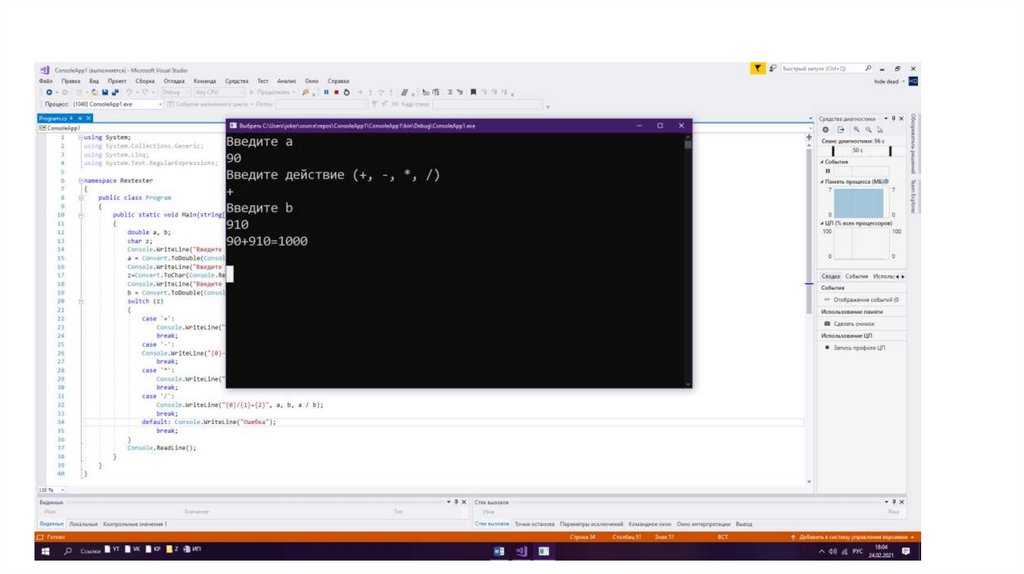
Task: Select the Program.cs editor tab
Action: pyautogui.click(x=53, y=118)
